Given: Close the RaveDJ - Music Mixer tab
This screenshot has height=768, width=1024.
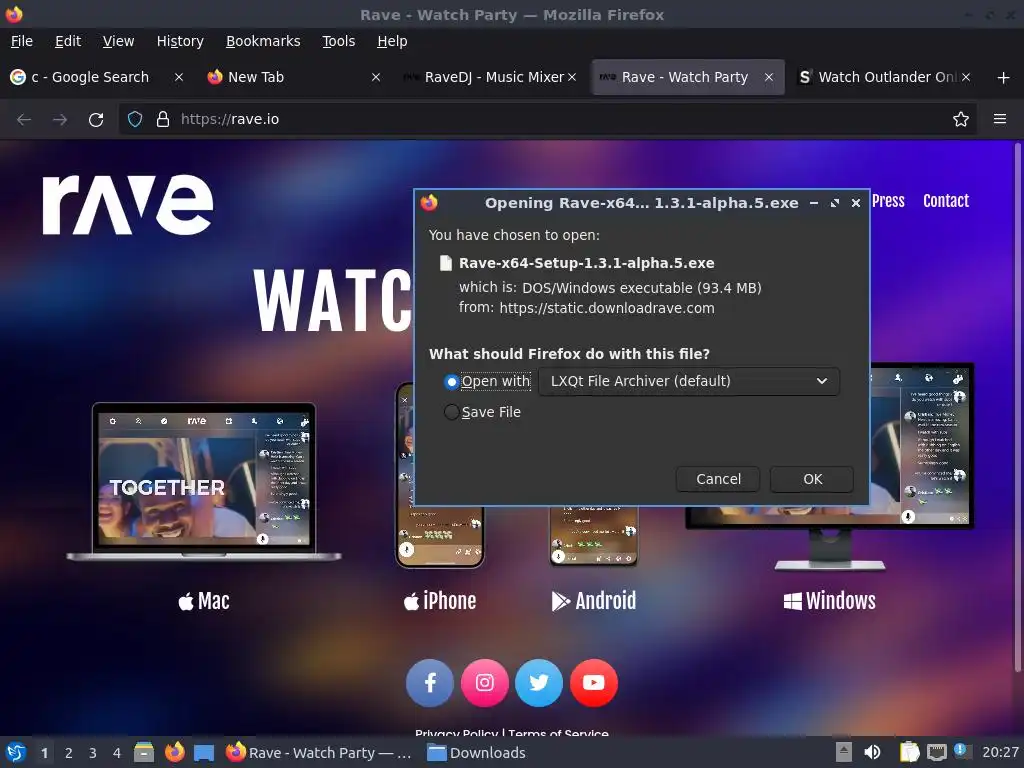Looking at the screenshot, I should click(572, 77).
